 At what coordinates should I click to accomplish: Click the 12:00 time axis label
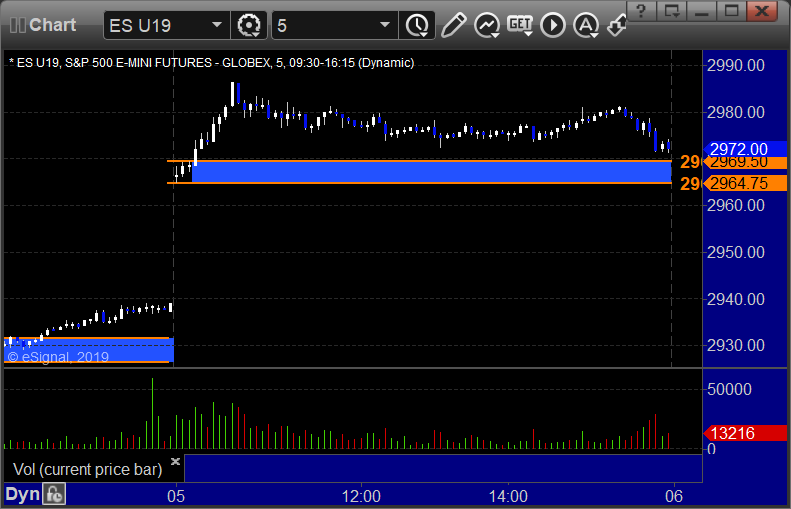click(x=361, y=496)
